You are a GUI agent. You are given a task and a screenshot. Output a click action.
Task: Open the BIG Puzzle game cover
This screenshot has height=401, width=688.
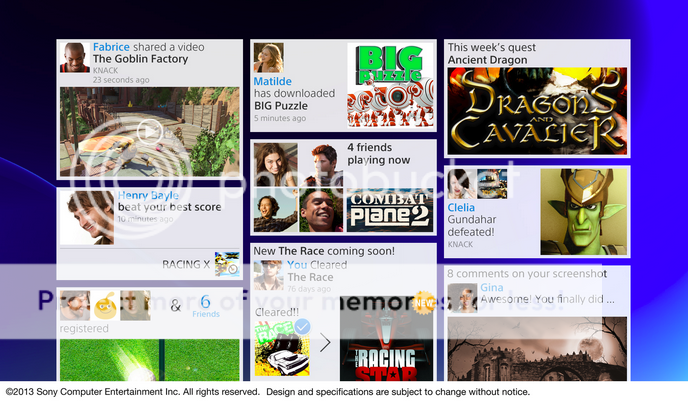(390, 85)
